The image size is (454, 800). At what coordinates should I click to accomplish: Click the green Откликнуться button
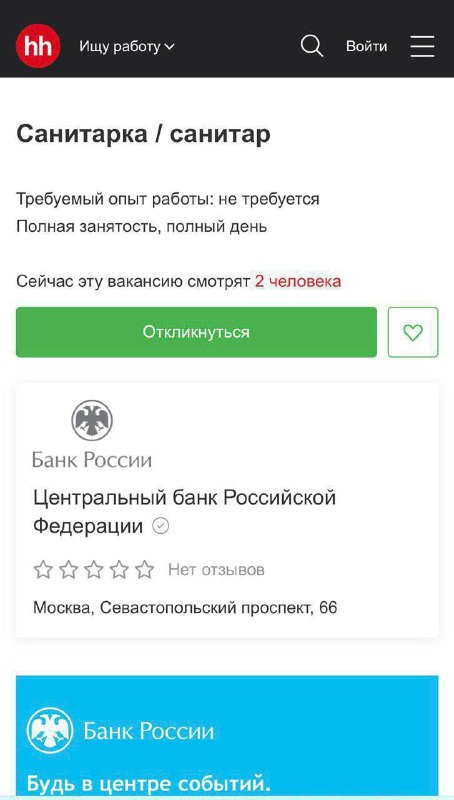tap(196, 332)
